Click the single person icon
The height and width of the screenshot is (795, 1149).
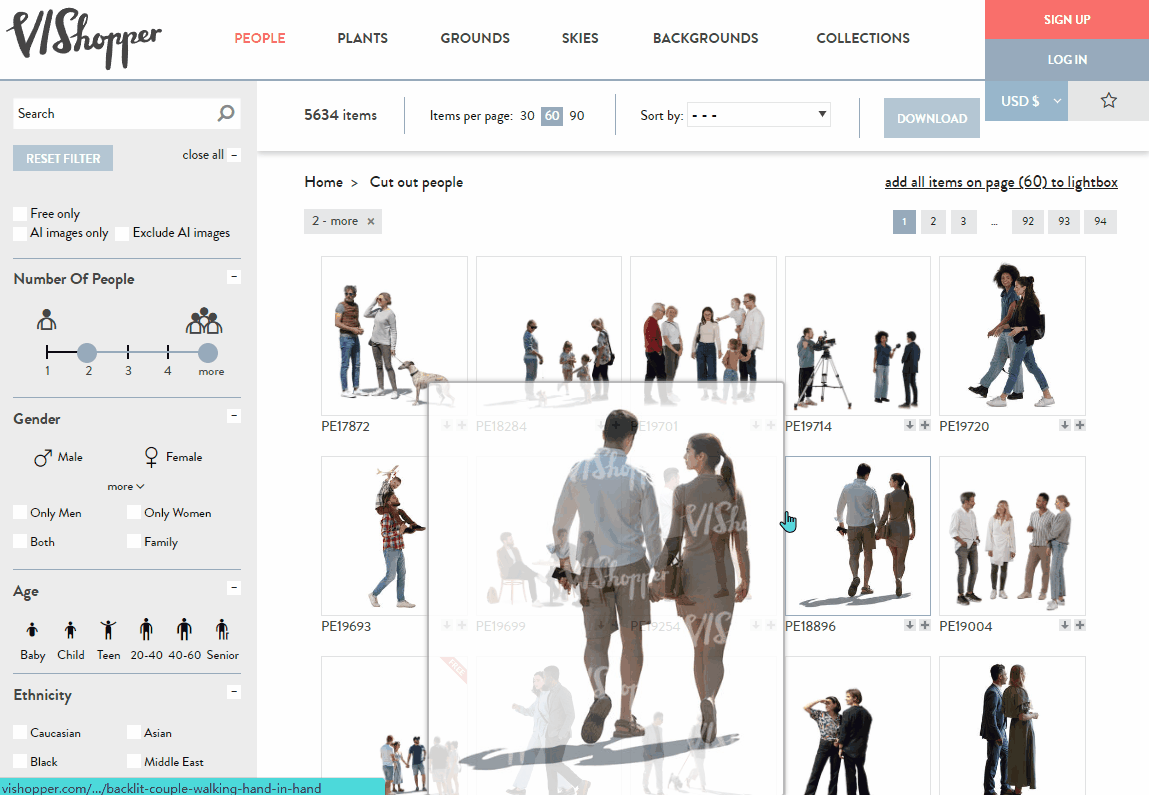(x=47, y=320)
